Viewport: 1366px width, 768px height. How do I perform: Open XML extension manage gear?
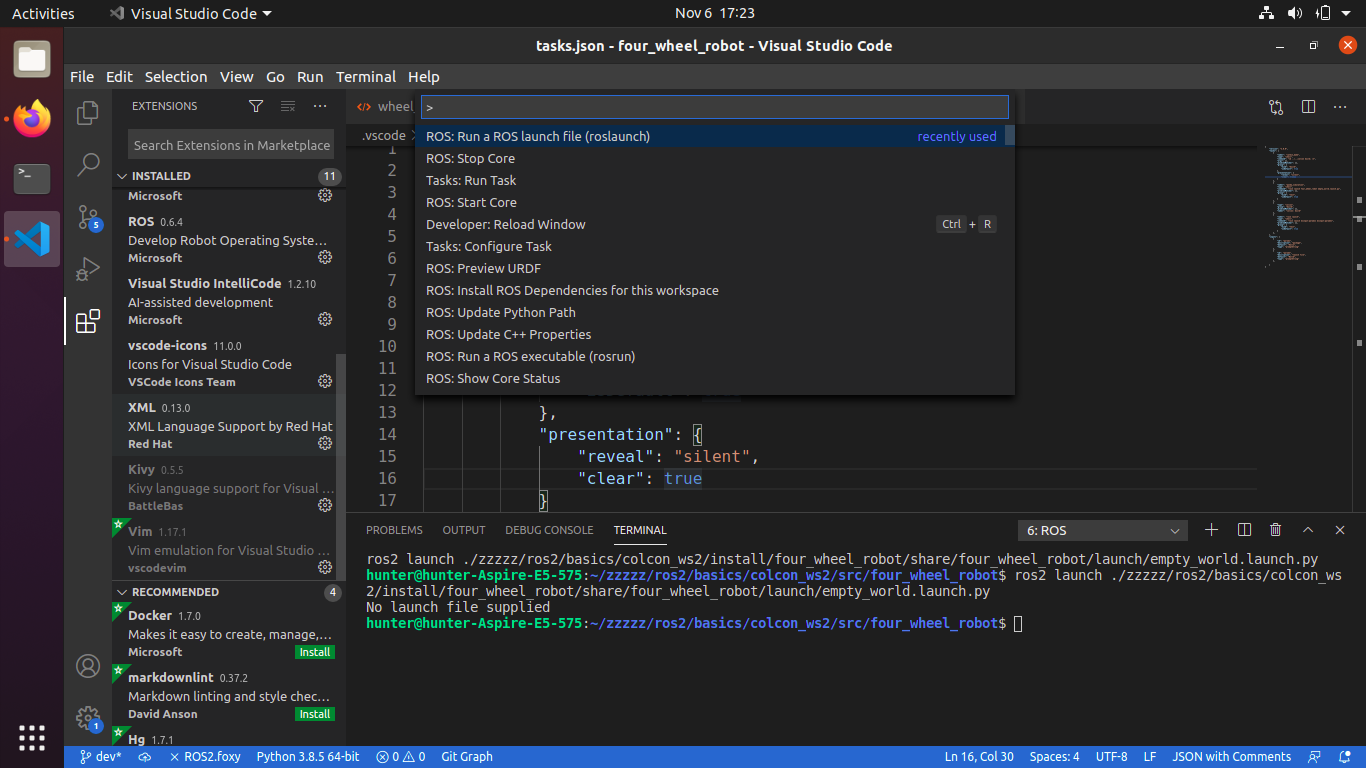325,444
